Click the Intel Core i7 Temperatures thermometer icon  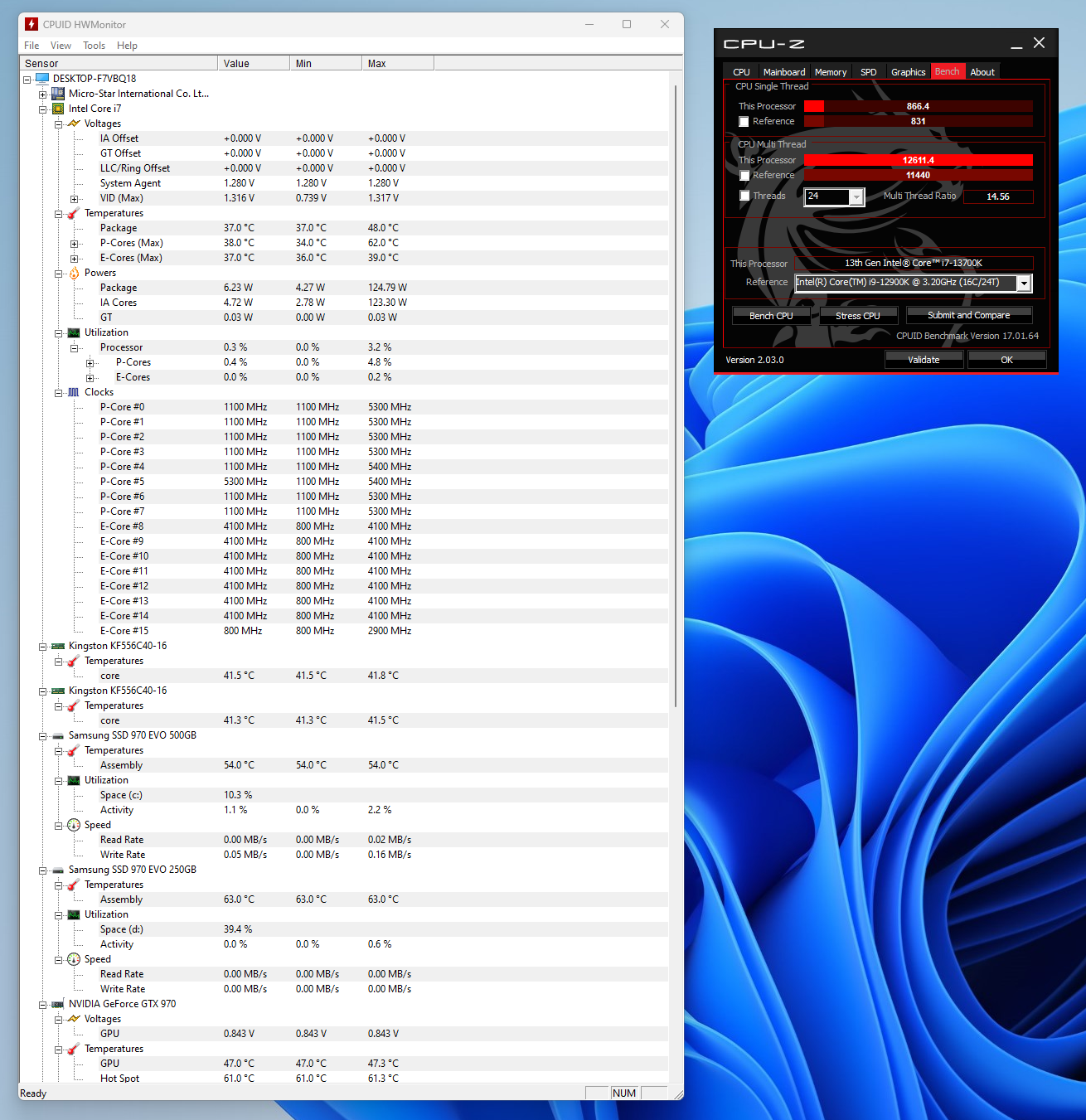coord(74,213)
